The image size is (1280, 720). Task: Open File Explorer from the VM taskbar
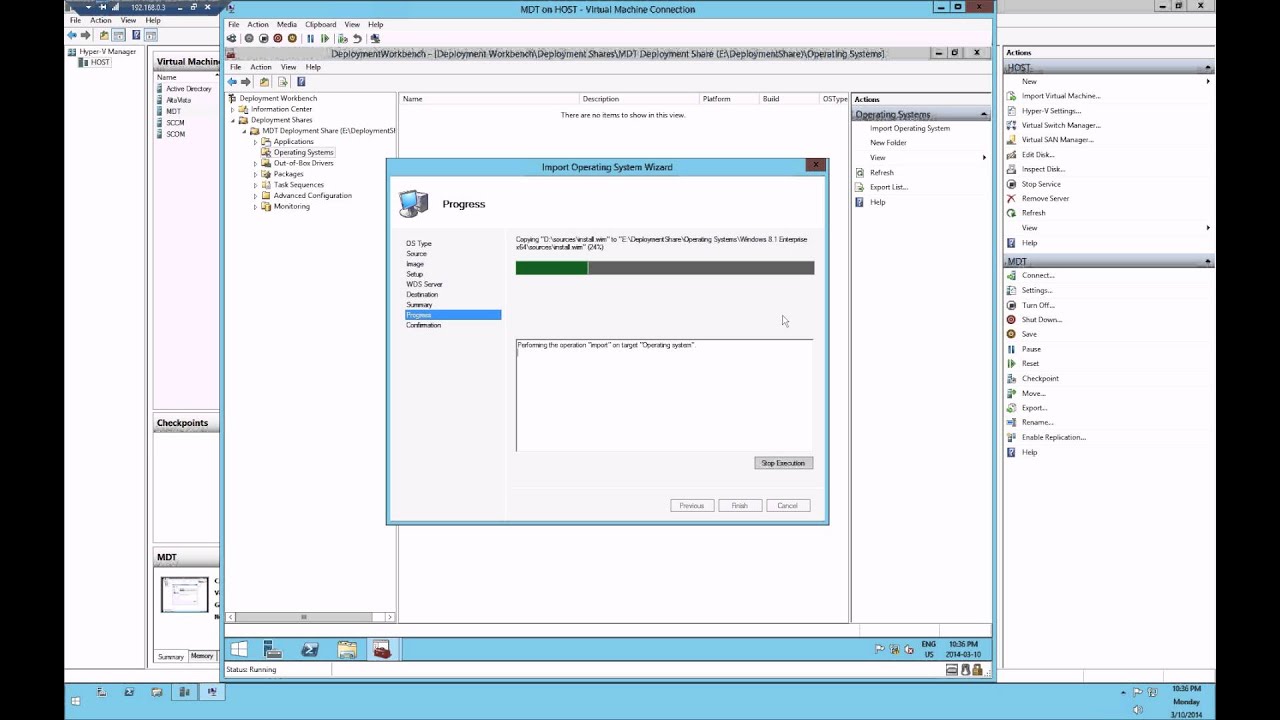point(347,650)
